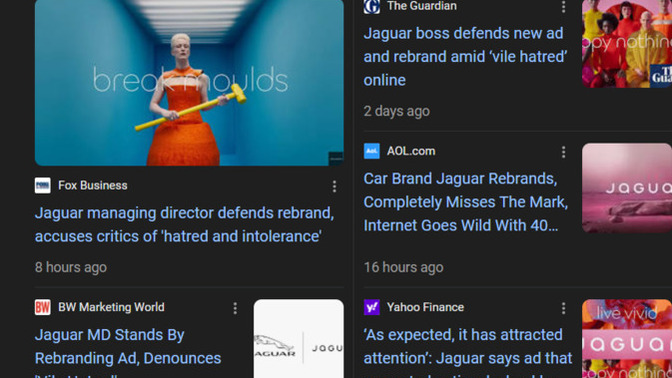672x378 pixels.
Task: Open the AOL.com article options menu
Action: [x=563, y=152]
